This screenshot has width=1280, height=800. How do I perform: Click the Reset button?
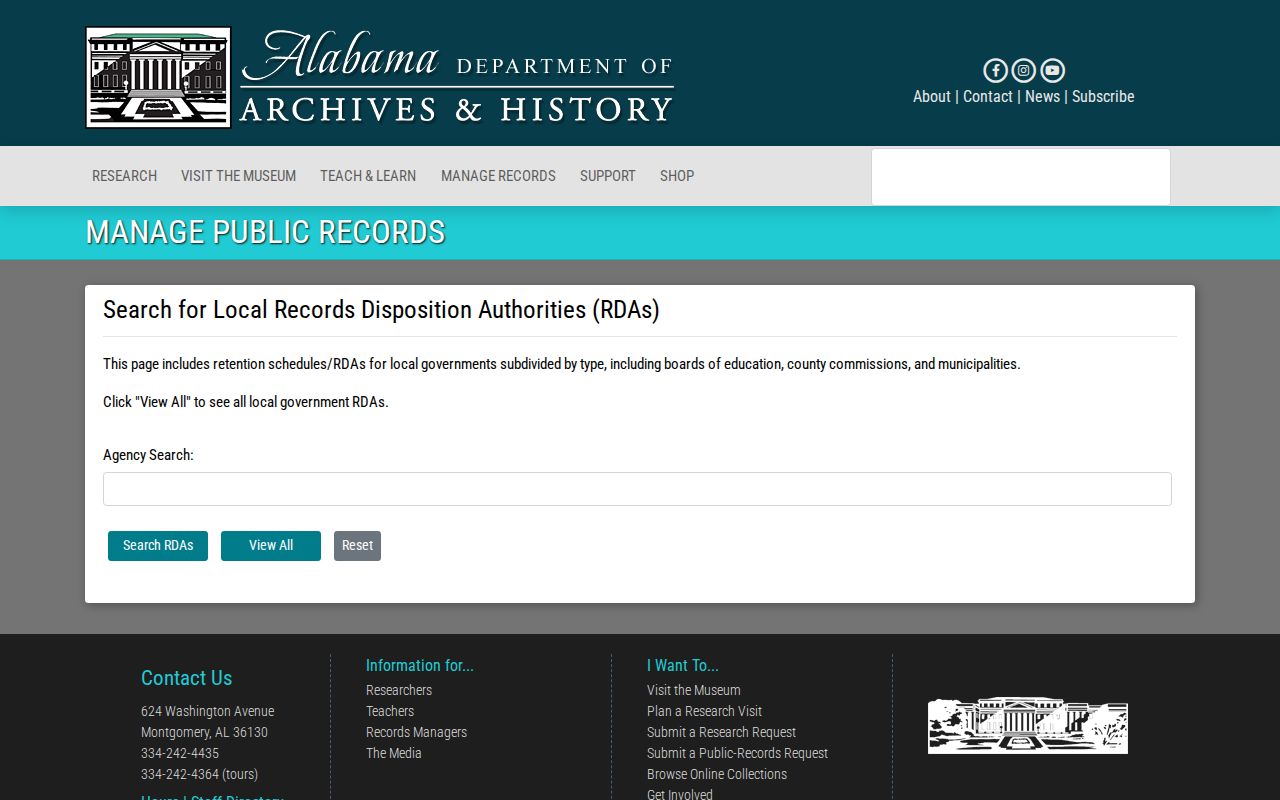click(x=357, y=546)
